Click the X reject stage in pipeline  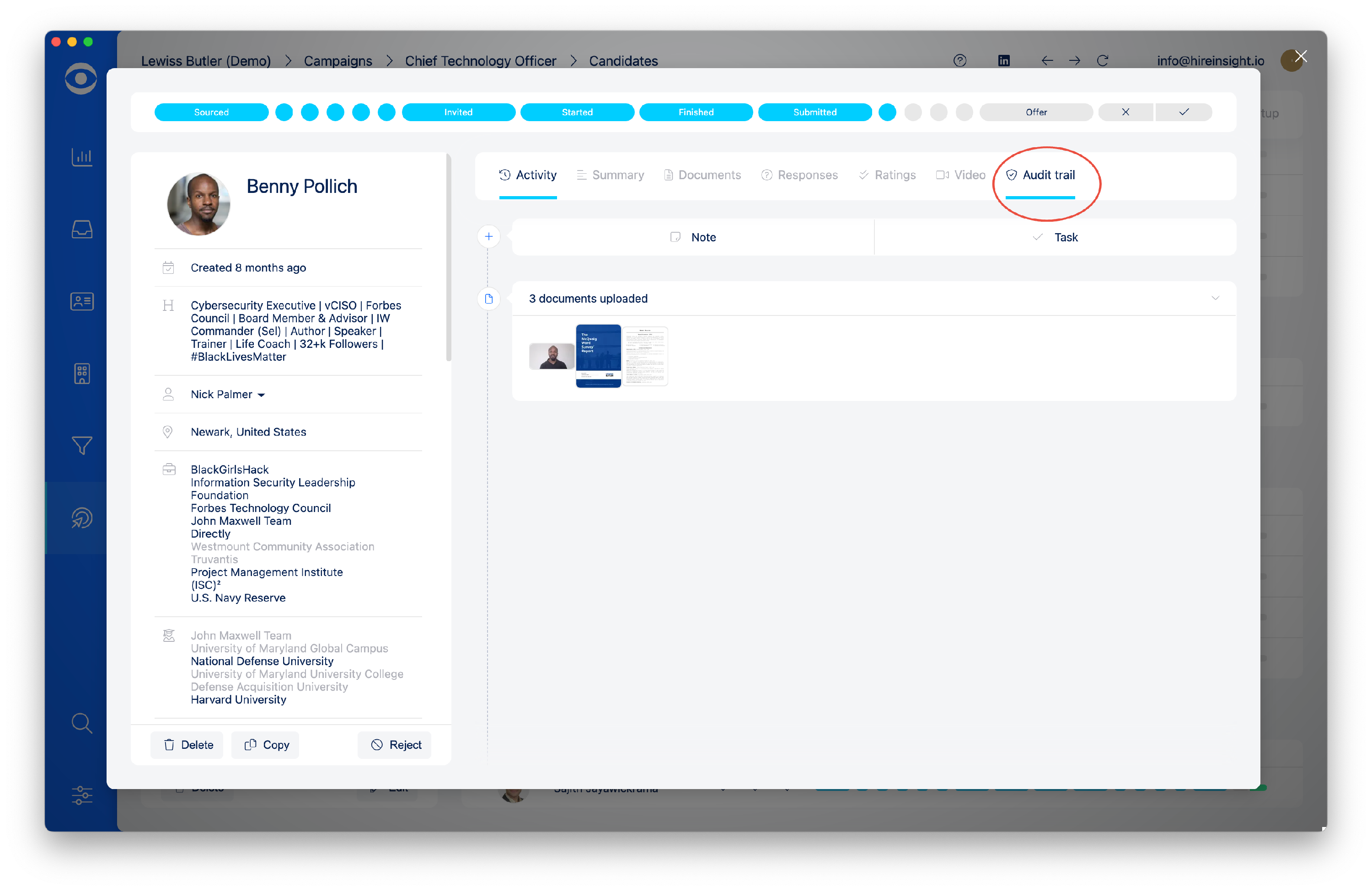pyautogui.click(x=1125, y=112)
